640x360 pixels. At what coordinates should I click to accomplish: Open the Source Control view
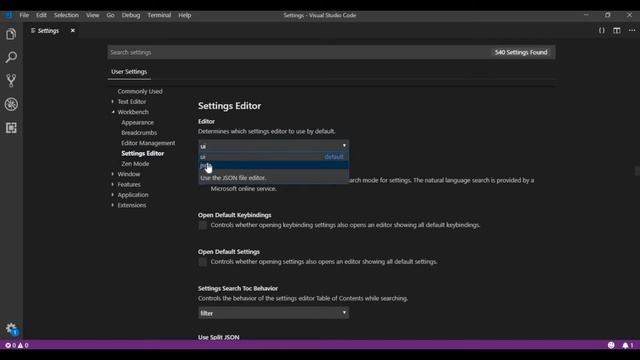tap(11, 80)
